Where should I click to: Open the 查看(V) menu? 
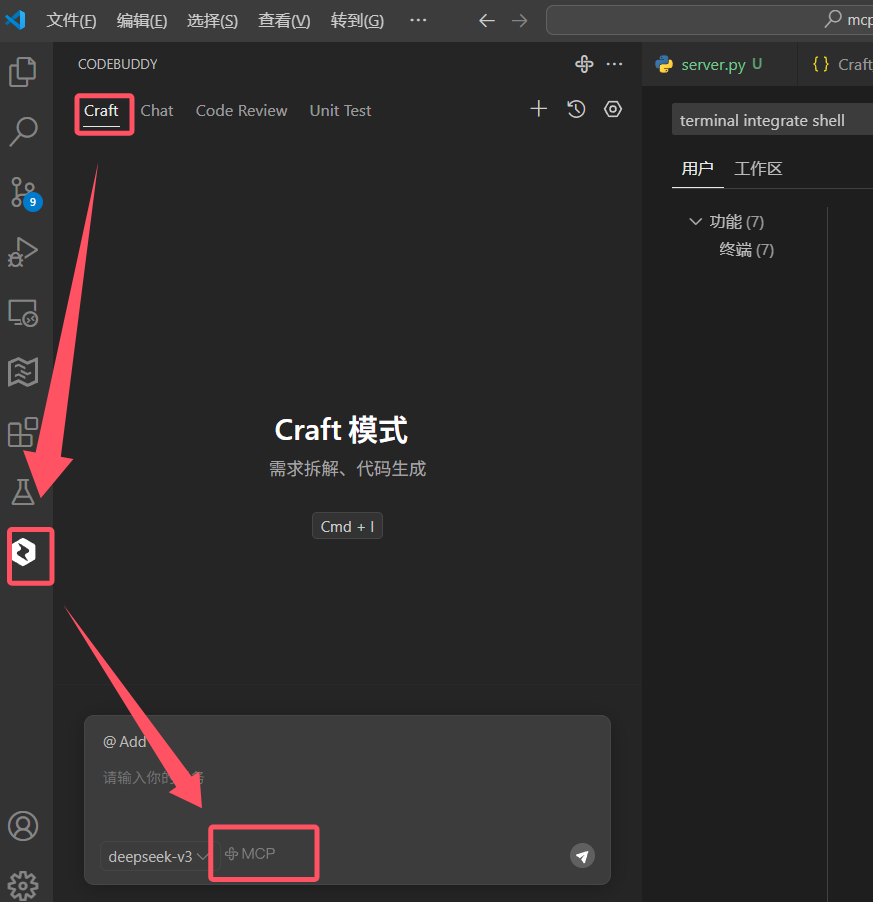pos(284,21)
